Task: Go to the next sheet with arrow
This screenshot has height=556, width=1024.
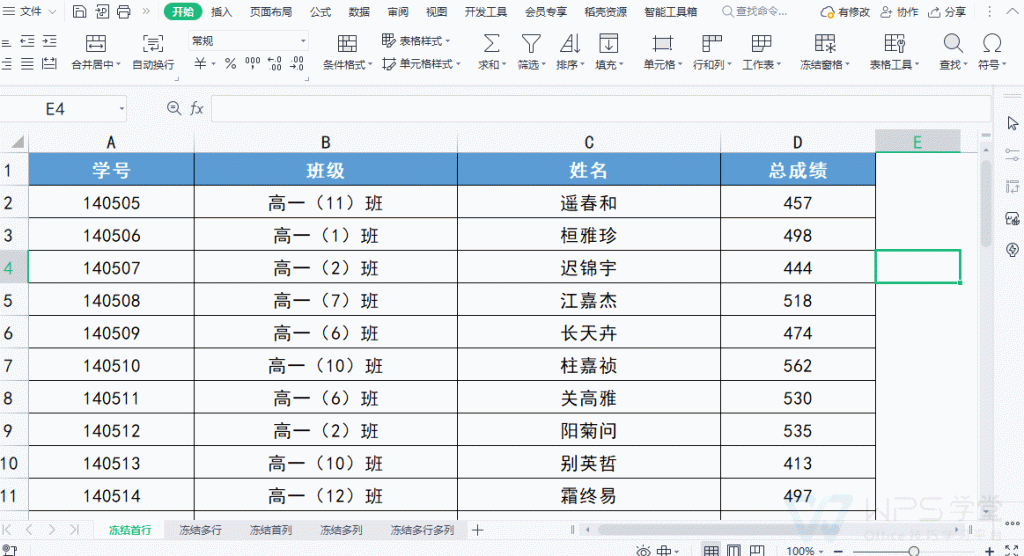Action: (x=52, y=530)
